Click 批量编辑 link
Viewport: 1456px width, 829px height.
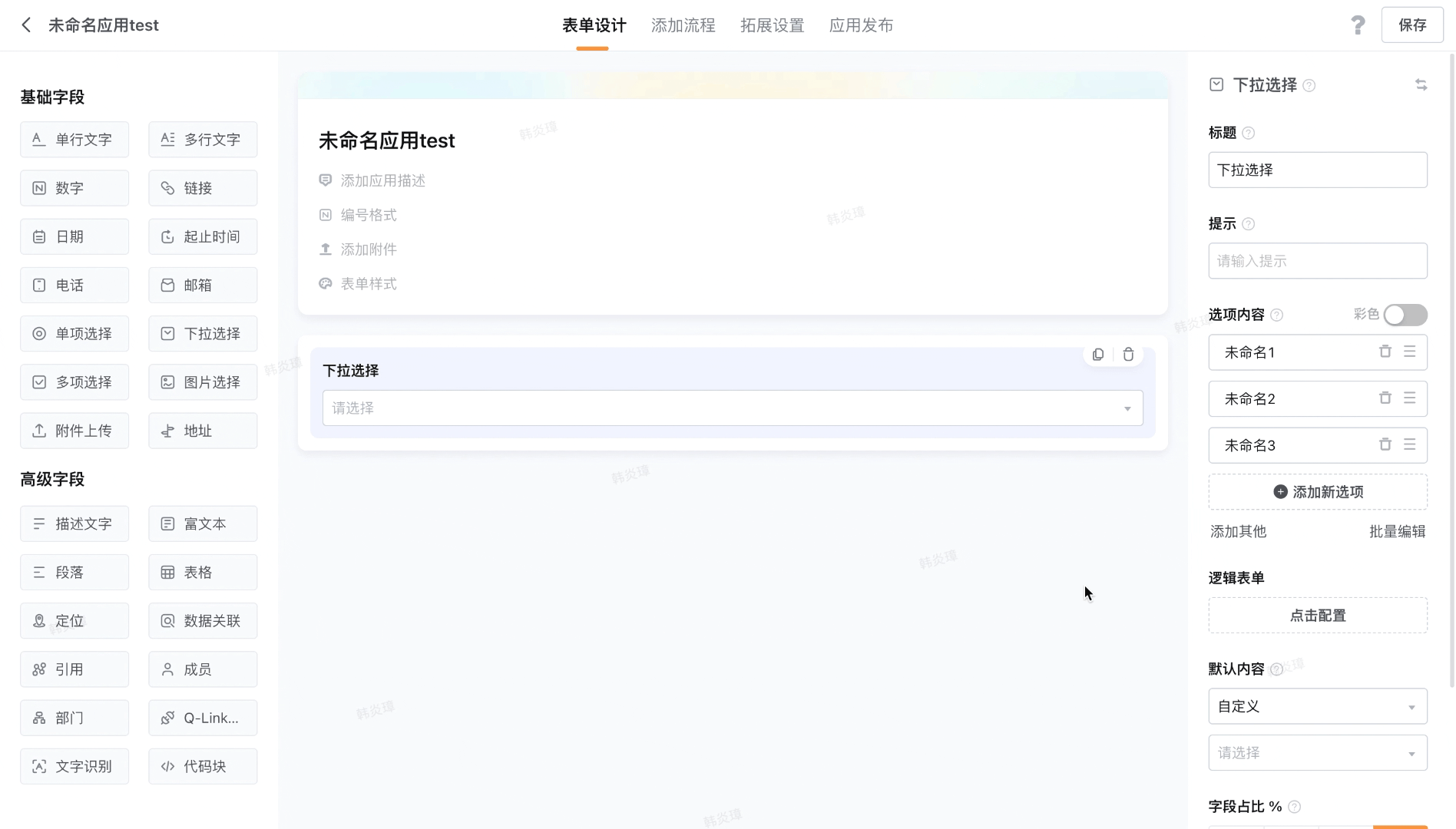click(x=1397, y=531)
